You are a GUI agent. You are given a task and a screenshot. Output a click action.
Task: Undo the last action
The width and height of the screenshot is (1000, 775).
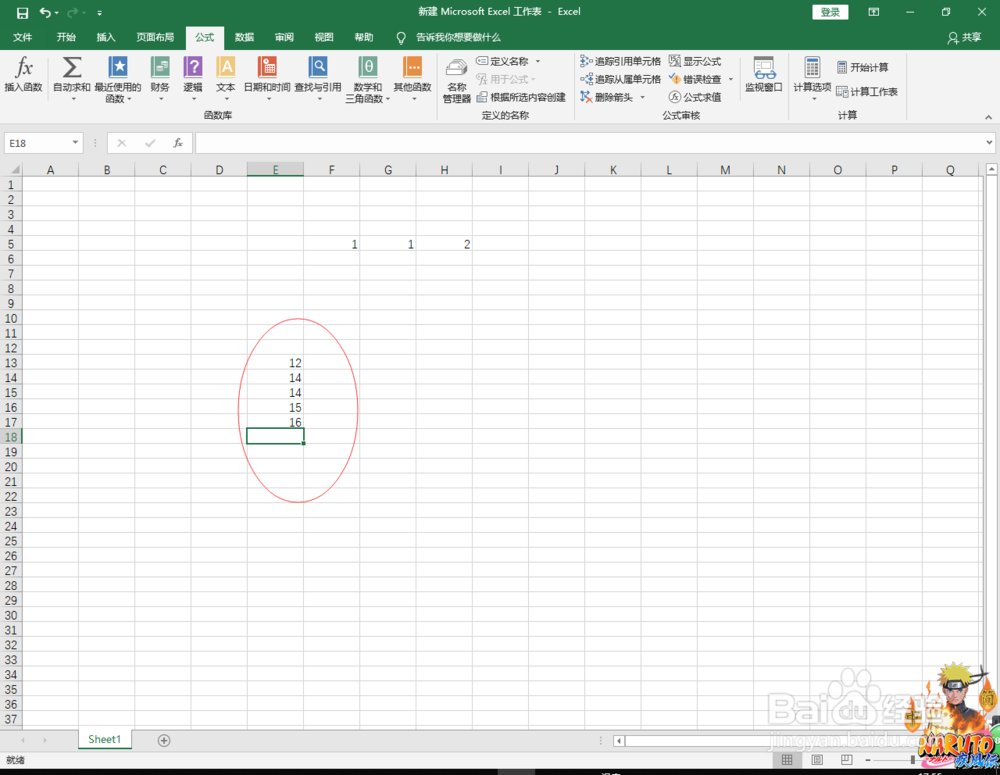(45, 12)
